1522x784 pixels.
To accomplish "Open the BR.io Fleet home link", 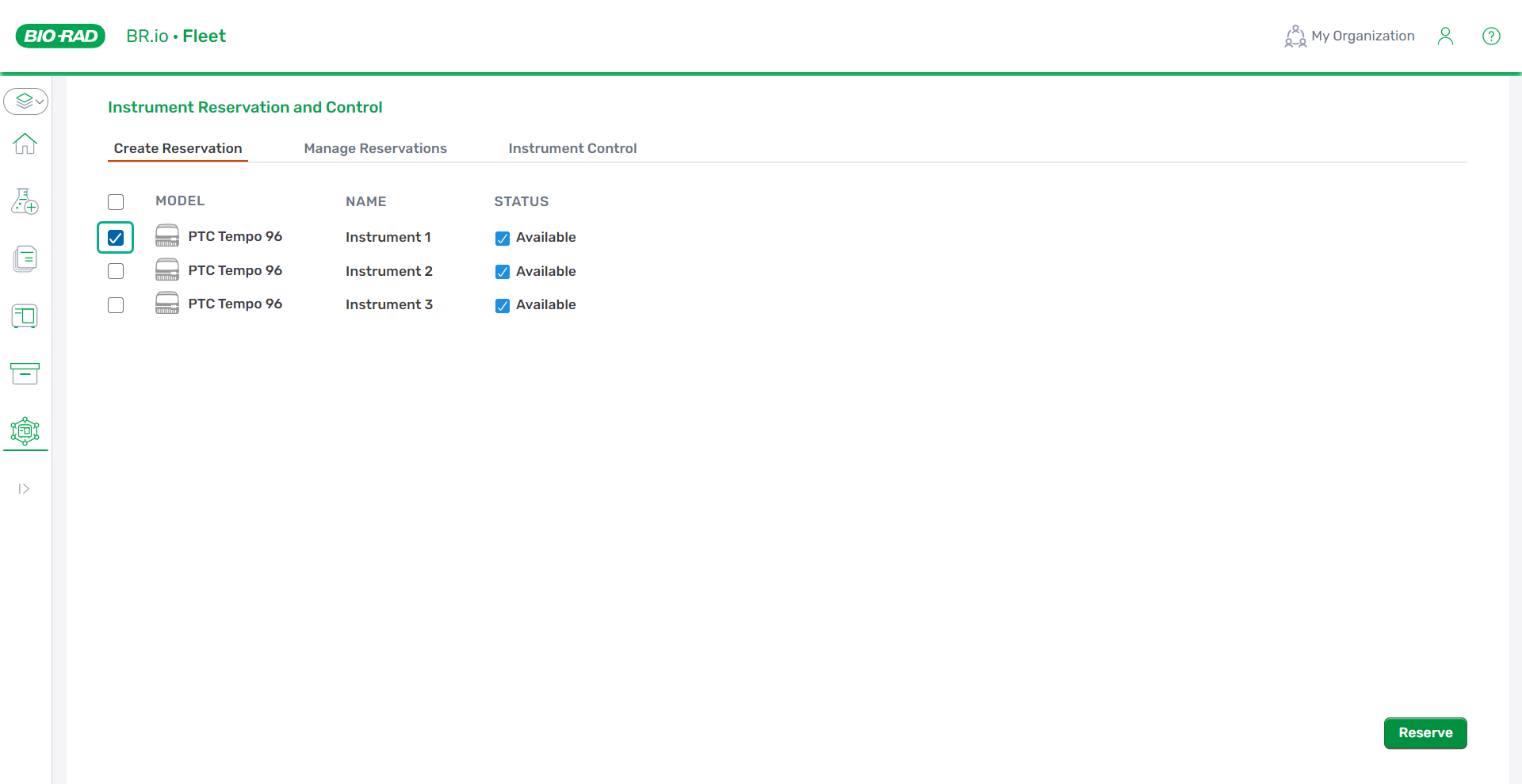I will click(176, 36).
